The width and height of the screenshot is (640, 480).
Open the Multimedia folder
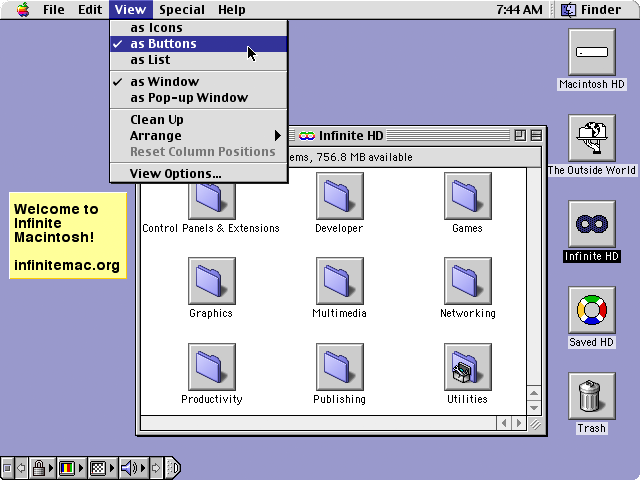(339, 281)
